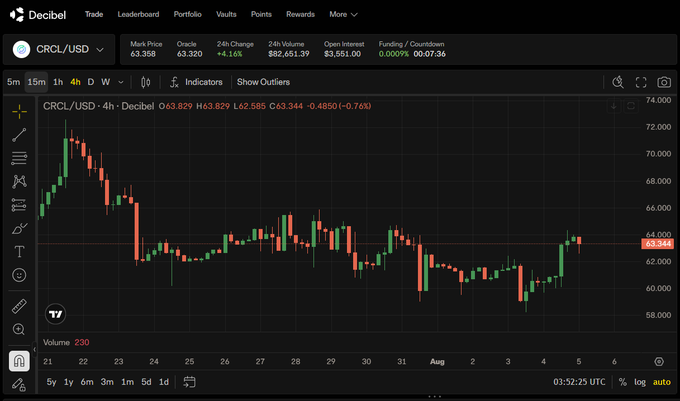Select the brush drawing tool
680x401 pixels.
click(x=19, y=228)
